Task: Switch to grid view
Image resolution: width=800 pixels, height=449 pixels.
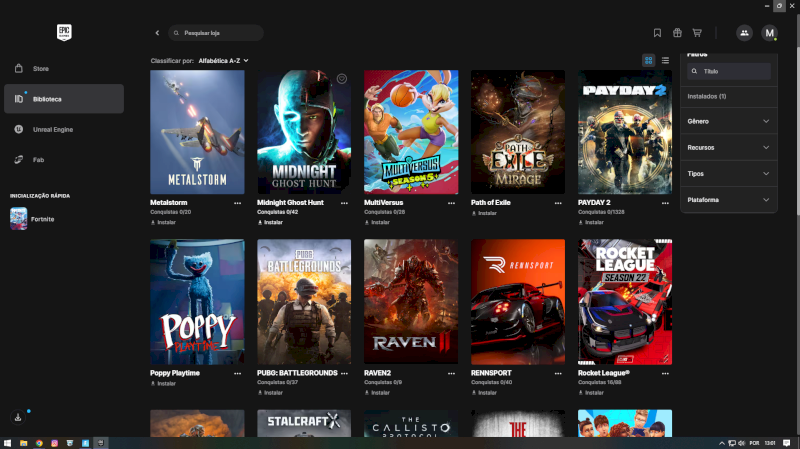Action: click(x=648, y=60)
